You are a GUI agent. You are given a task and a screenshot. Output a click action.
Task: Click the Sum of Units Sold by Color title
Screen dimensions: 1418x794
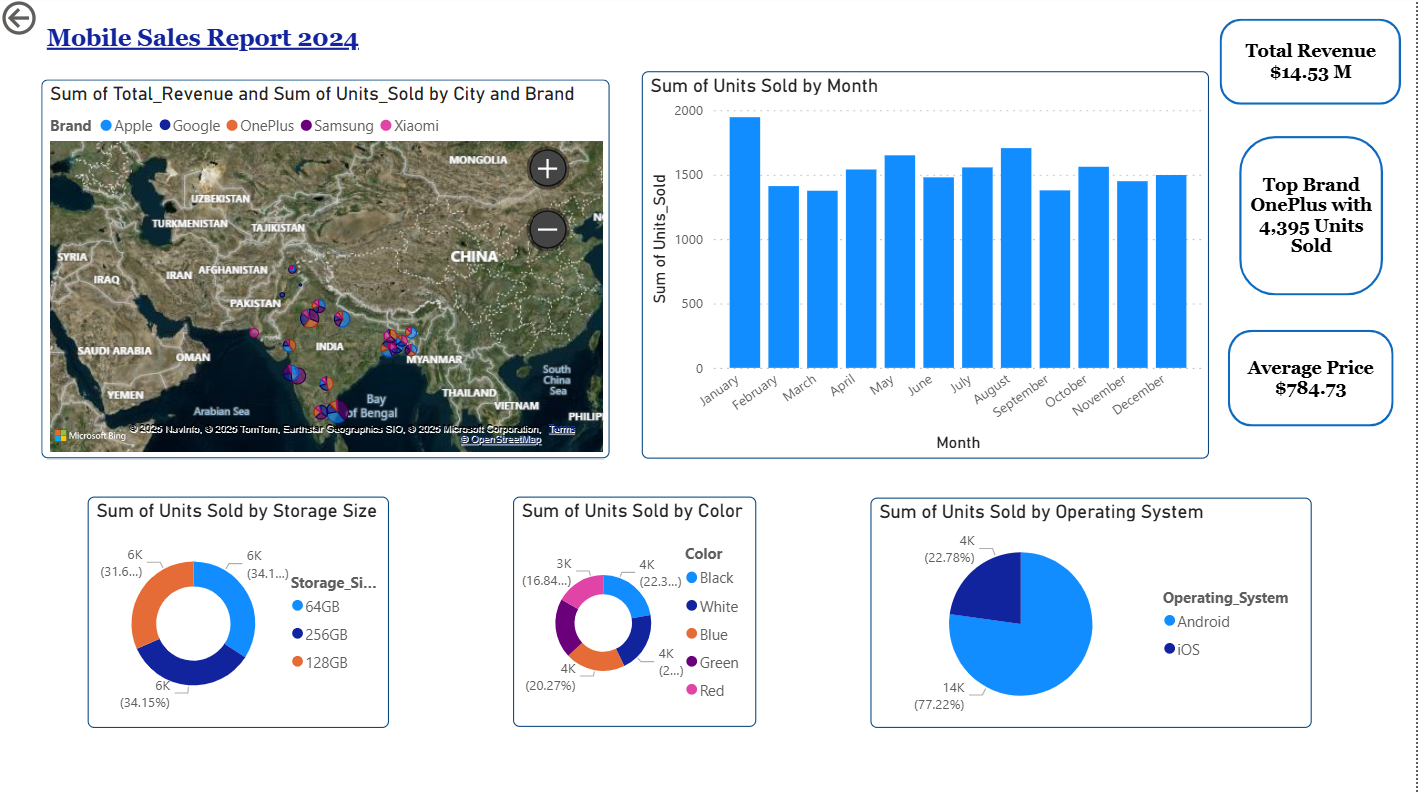(632, 511)
